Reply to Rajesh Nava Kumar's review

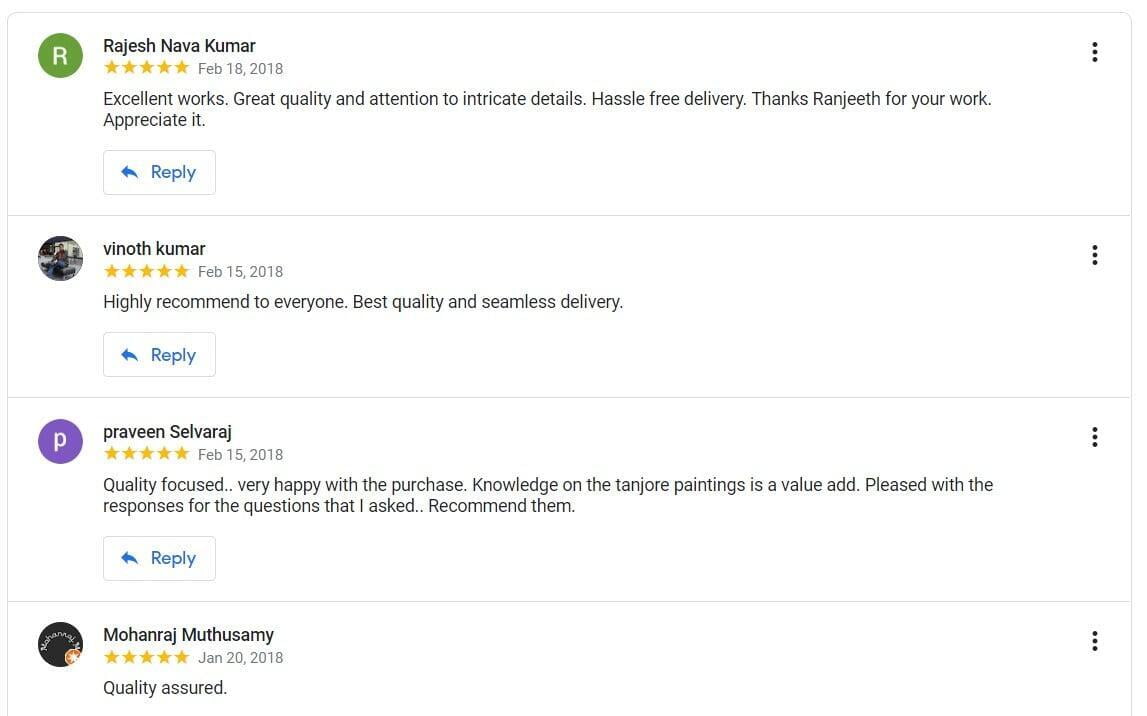159,172
